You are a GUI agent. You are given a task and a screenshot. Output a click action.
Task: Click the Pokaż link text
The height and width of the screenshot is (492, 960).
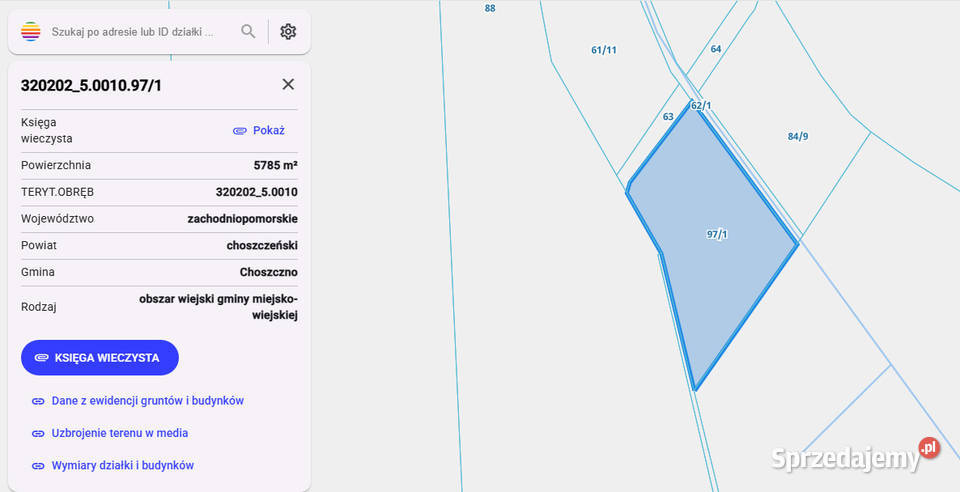click(269, 131)
